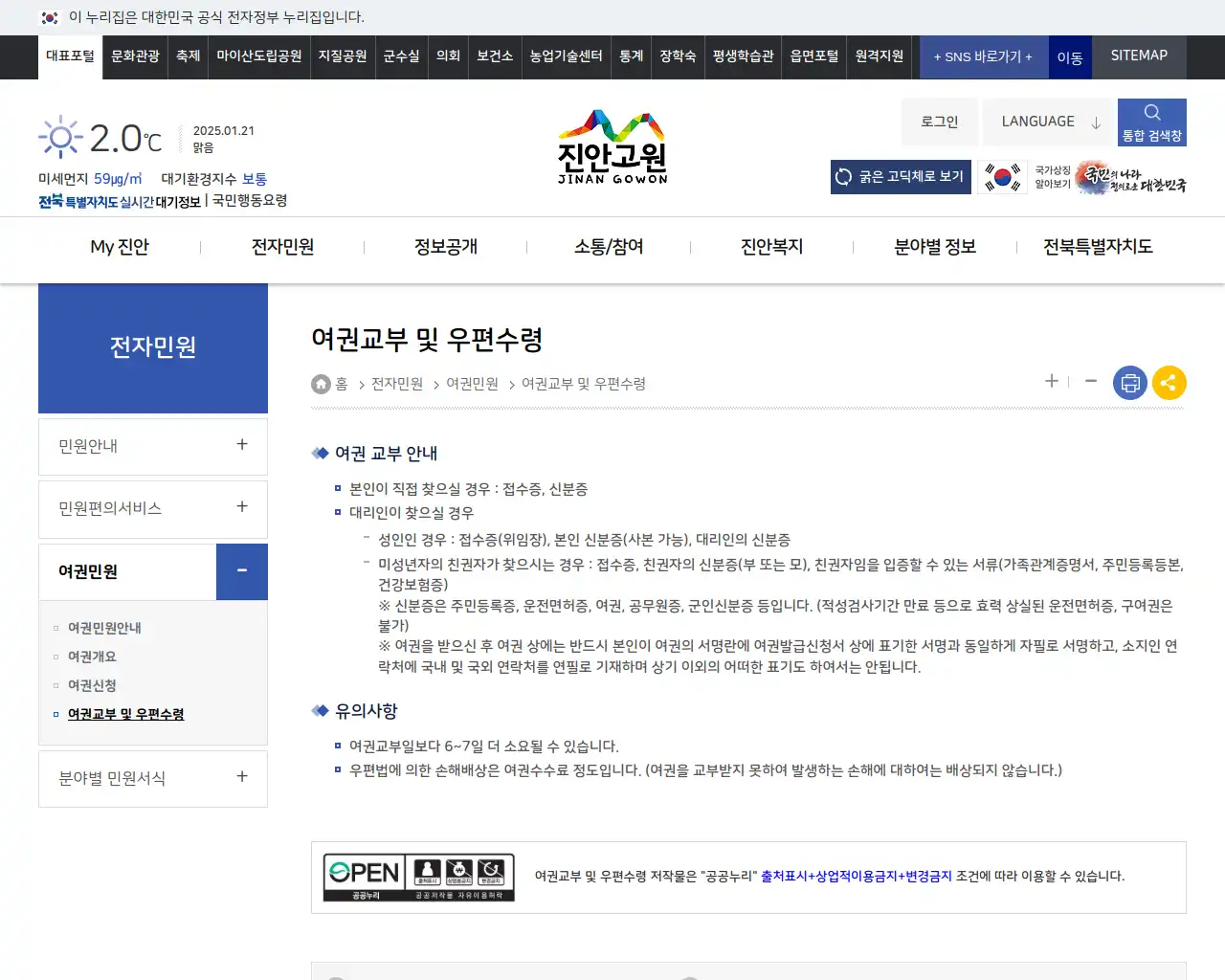
Task: Click the home icon in the breadcrumb
Action: 321,383
